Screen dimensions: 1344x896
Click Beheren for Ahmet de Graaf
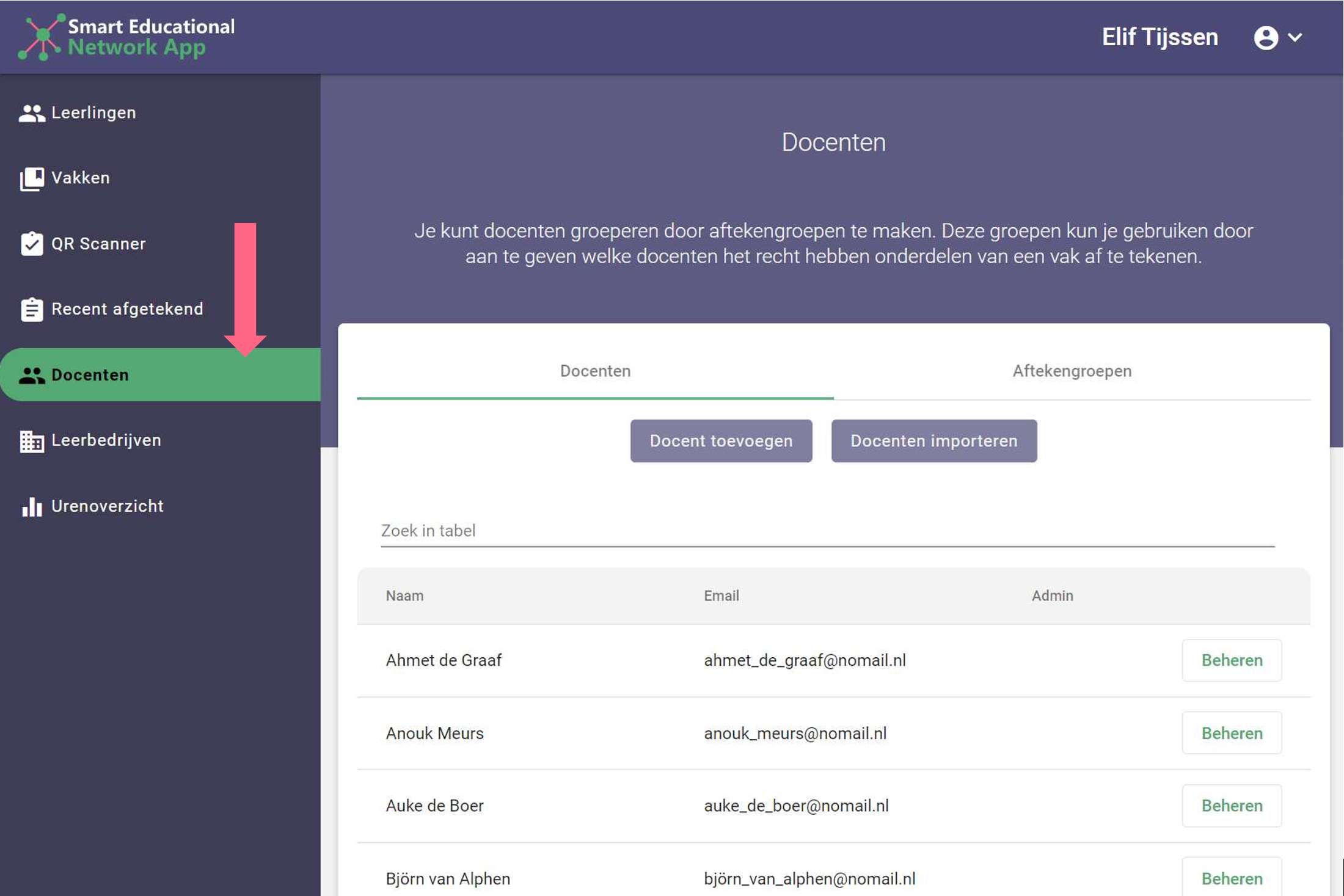[x=1232, y=660]
